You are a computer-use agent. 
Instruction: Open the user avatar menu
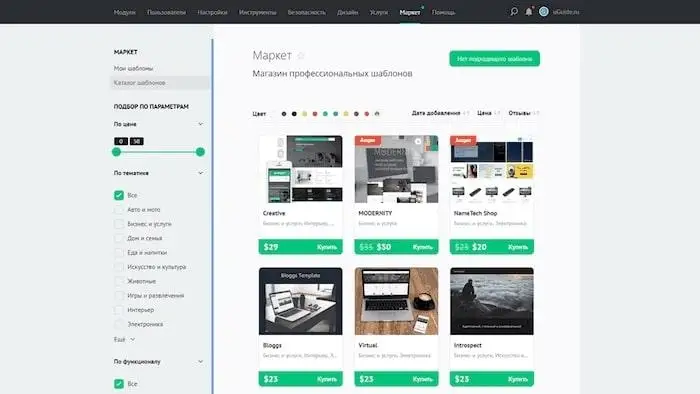[x=543, y=12]
